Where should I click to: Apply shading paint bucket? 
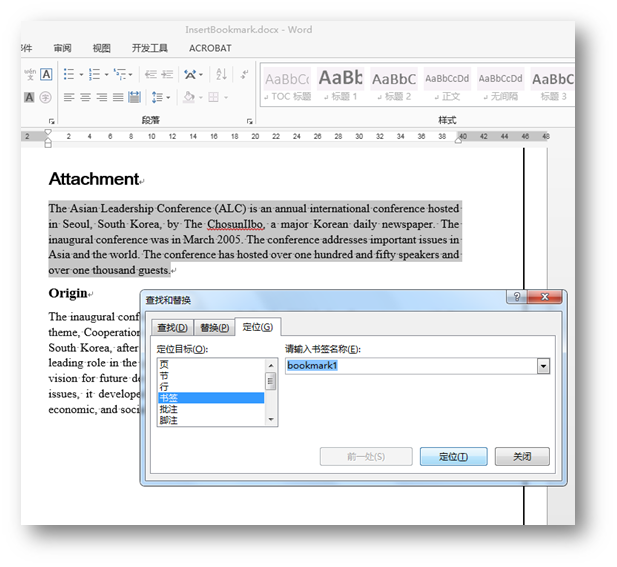click(x=189, y=97)
